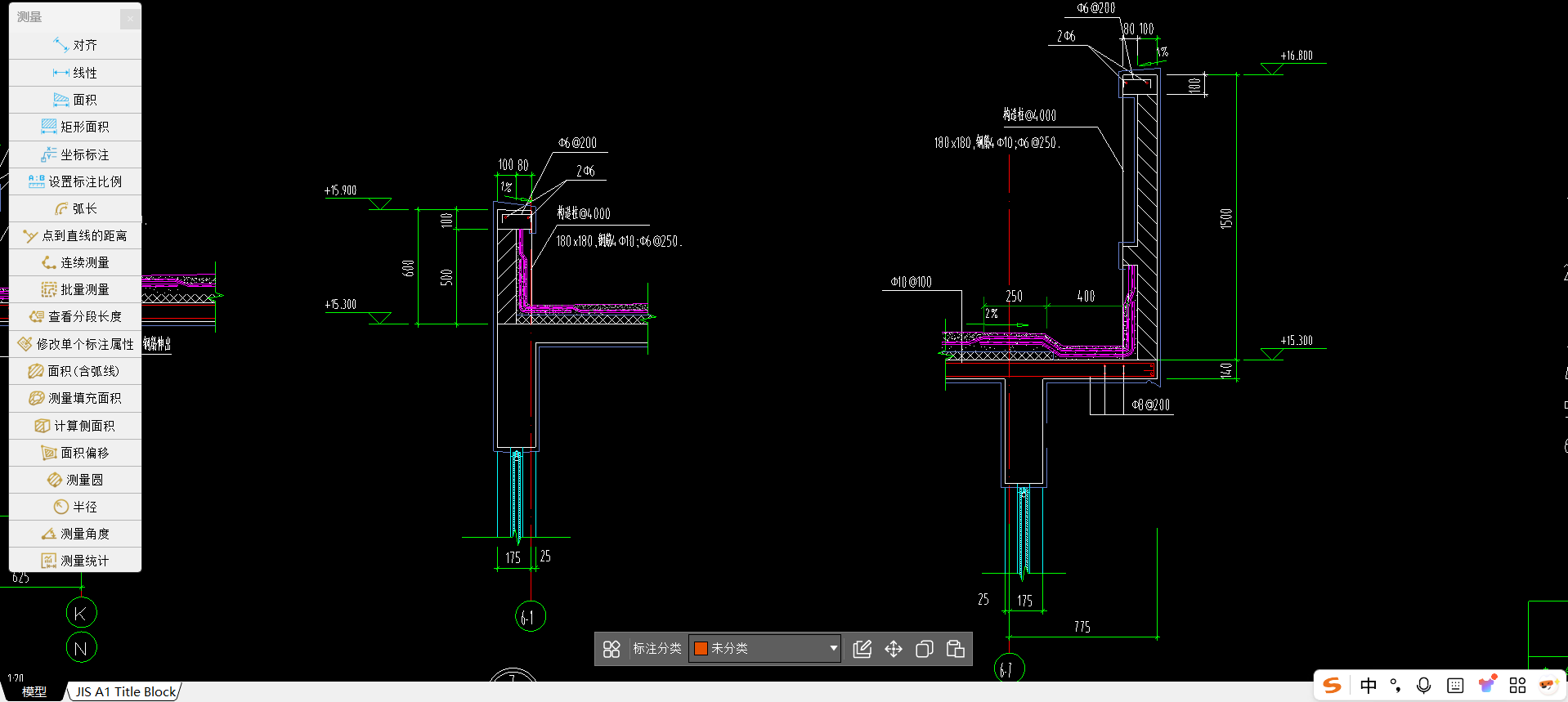The height and width of the screenshot is (702, 1568).
Task: Toggle the Sogou punctuation mode button
Action: (x=1396, y=686)
